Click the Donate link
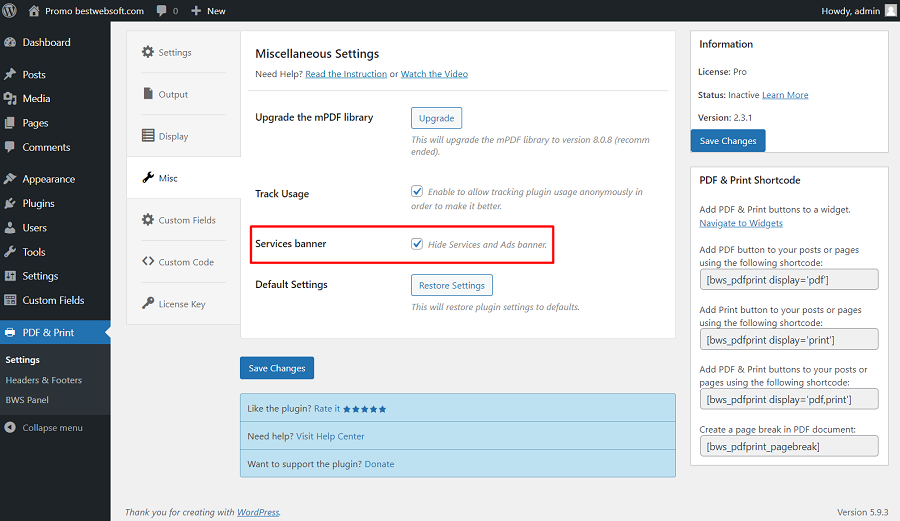The image size is (900, 521). 379,464
